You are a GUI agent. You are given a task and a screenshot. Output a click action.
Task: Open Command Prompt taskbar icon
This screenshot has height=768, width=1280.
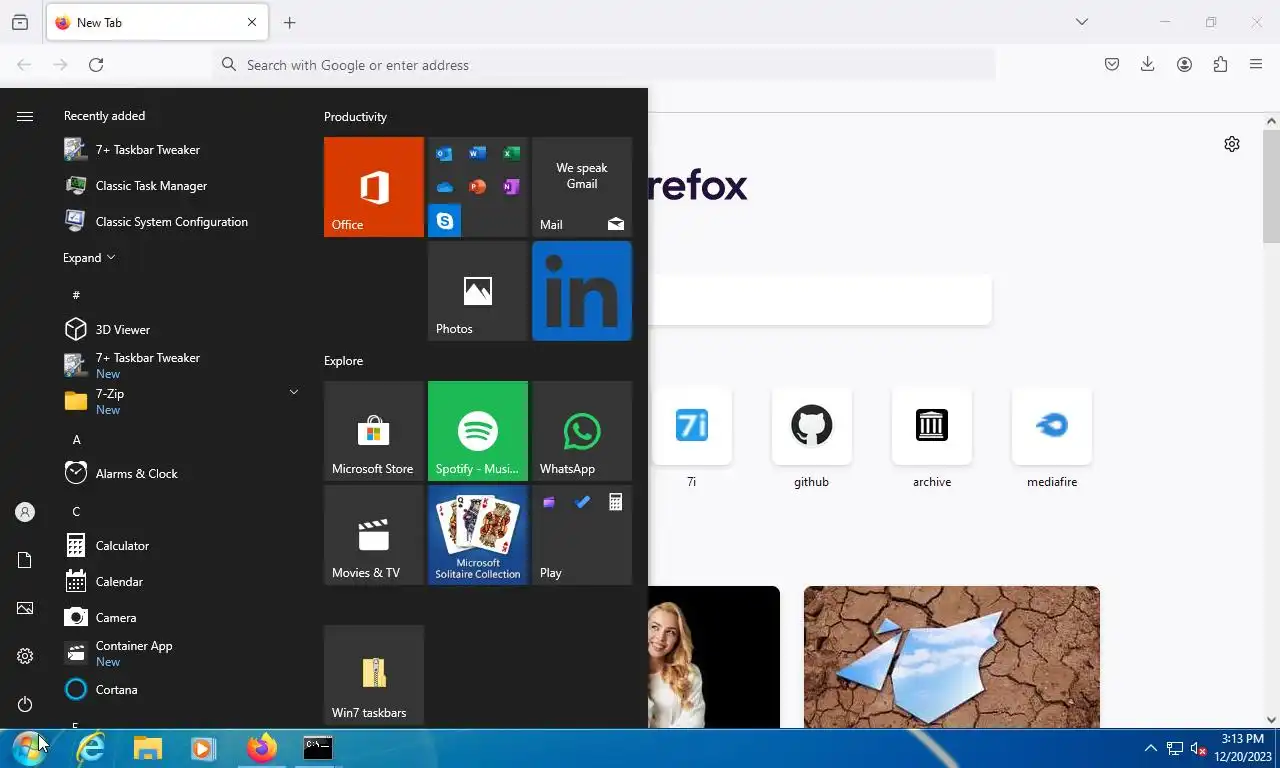[x=318, y=748]
